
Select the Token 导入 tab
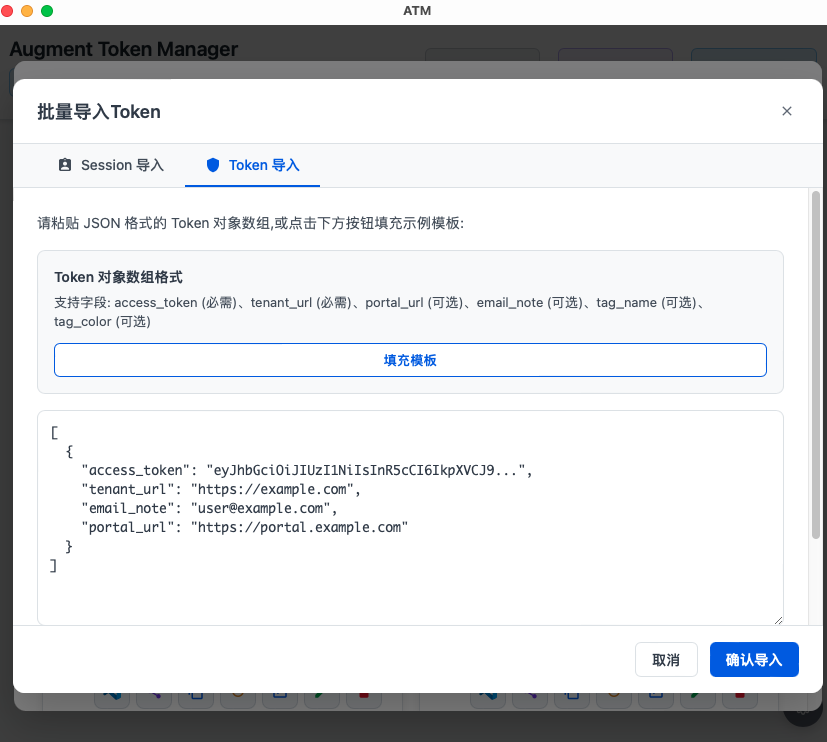point(252,165)
